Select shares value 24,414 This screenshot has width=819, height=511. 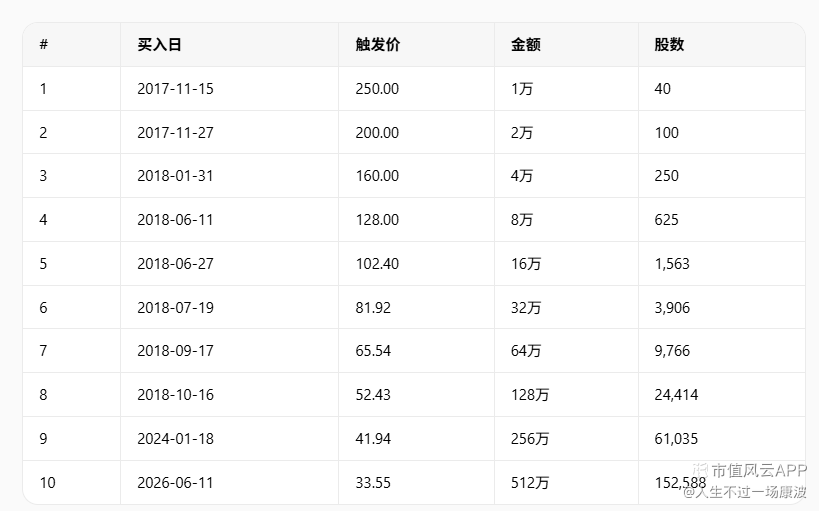pyautogui.click(x=676, y=394)
